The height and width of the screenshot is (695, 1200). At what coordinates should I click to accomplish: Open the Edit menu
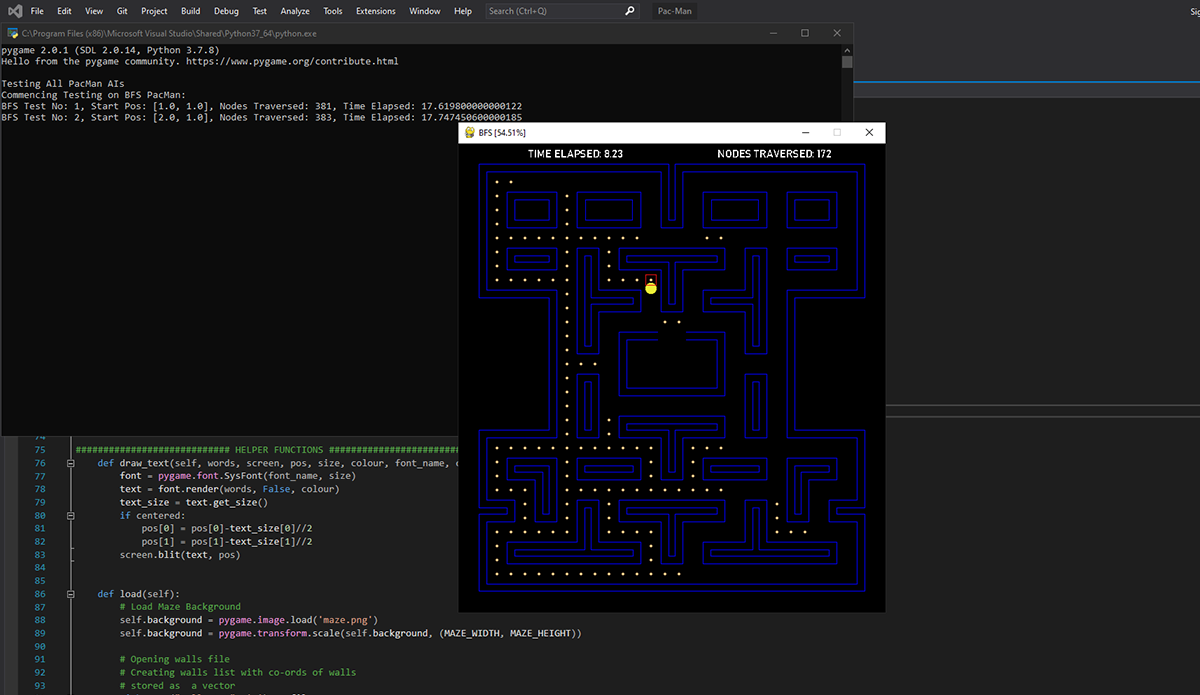tap(64, 11)
